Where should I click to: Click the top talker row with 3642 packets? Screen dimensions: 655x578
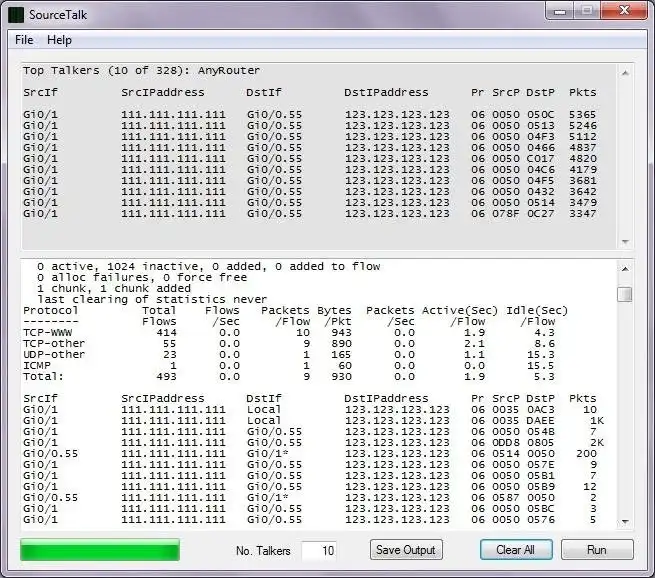point(310,191)
